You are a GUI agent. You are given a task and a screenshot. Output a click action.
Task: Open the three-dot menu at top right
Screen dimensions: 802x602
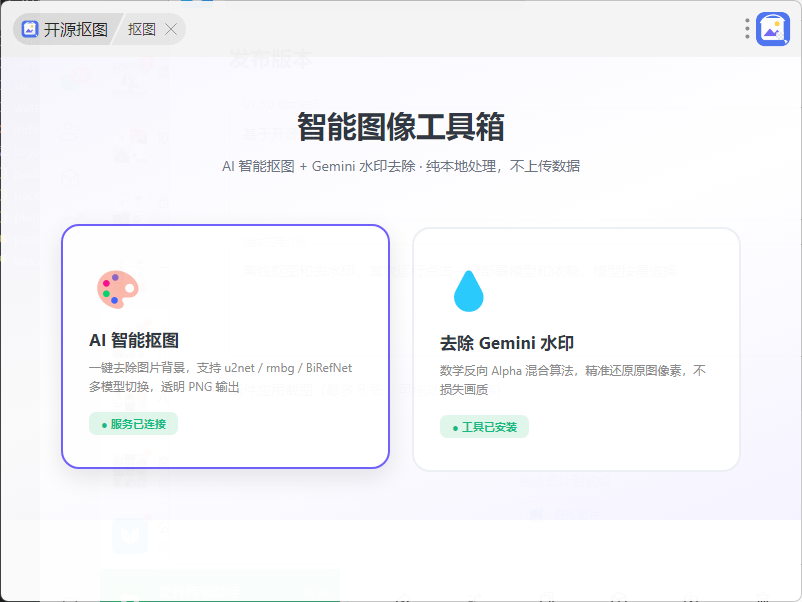(747, 29)
